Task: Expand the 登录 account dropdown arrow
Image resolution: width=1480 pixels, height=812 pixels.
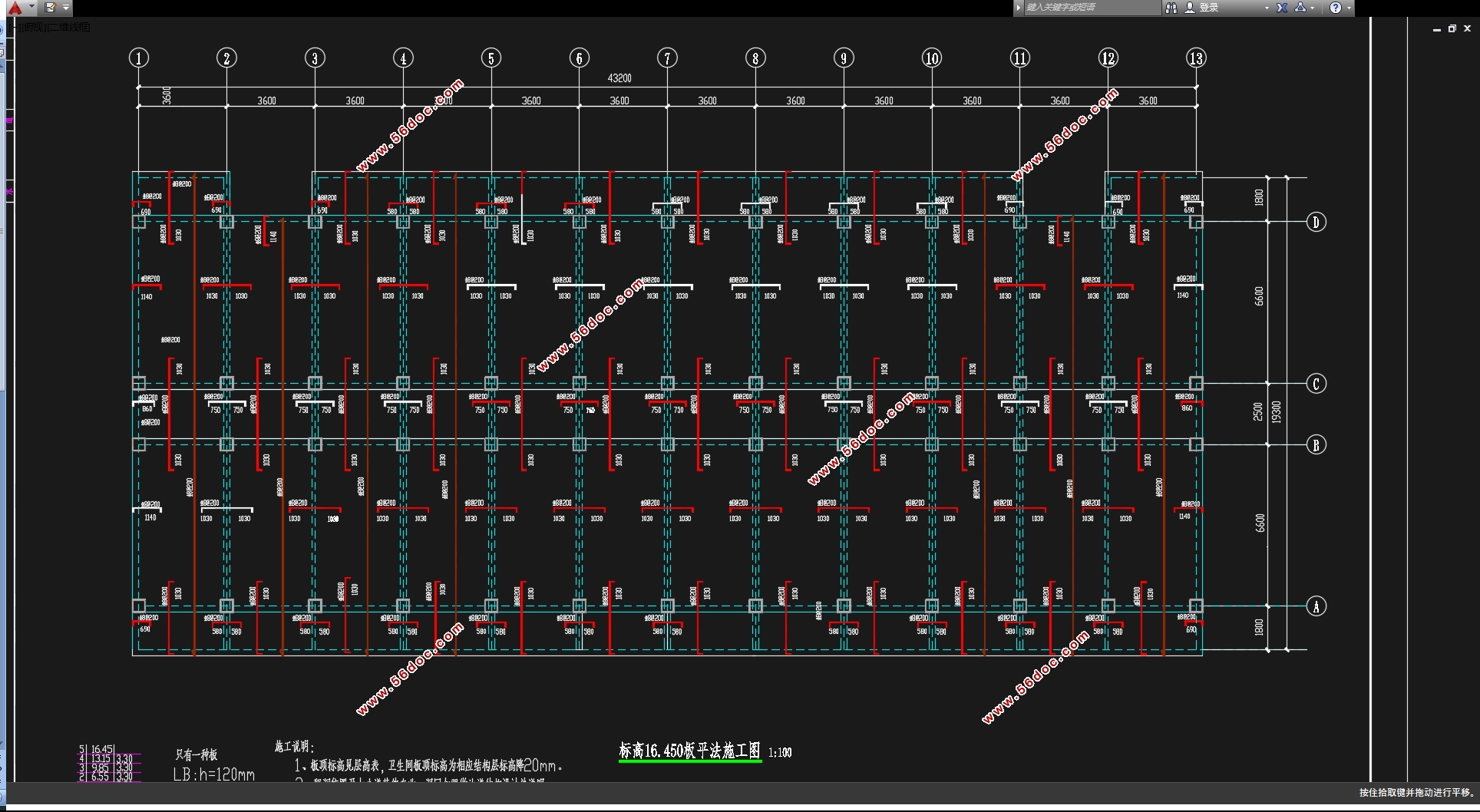Action: 1267,8
